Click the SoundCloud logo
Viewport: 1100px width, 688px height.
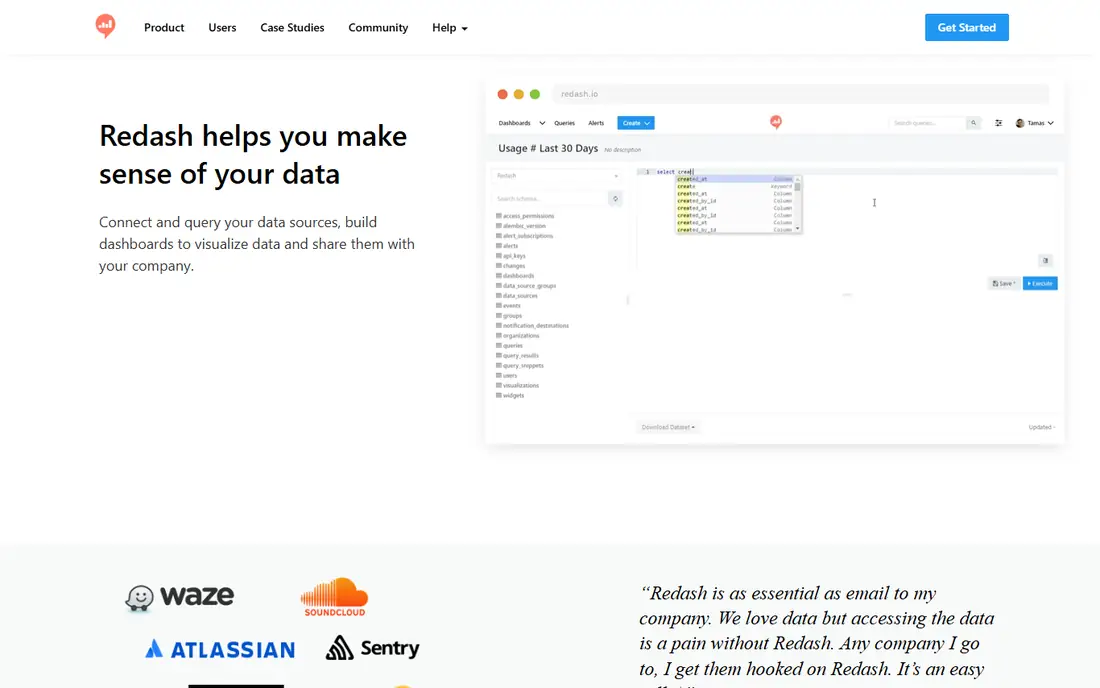click(335, 597)
